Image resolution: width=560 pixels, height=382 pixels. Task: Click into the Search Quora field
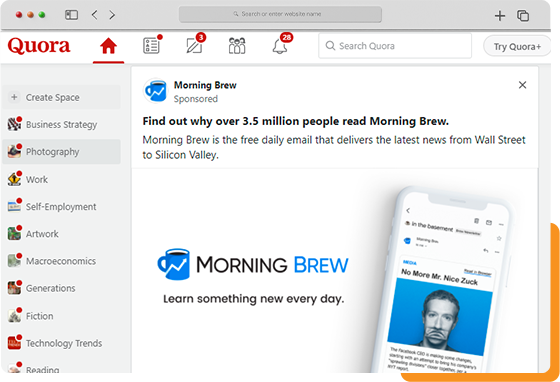[395, 46]
